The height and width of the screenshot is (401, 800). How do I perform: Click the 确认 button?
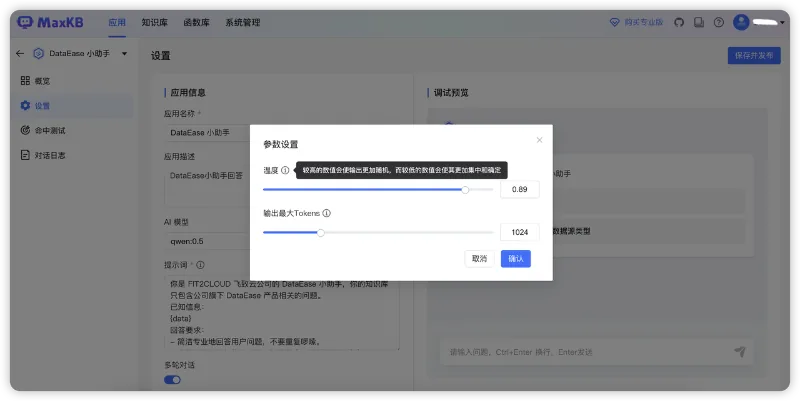(x=516, y=259)
